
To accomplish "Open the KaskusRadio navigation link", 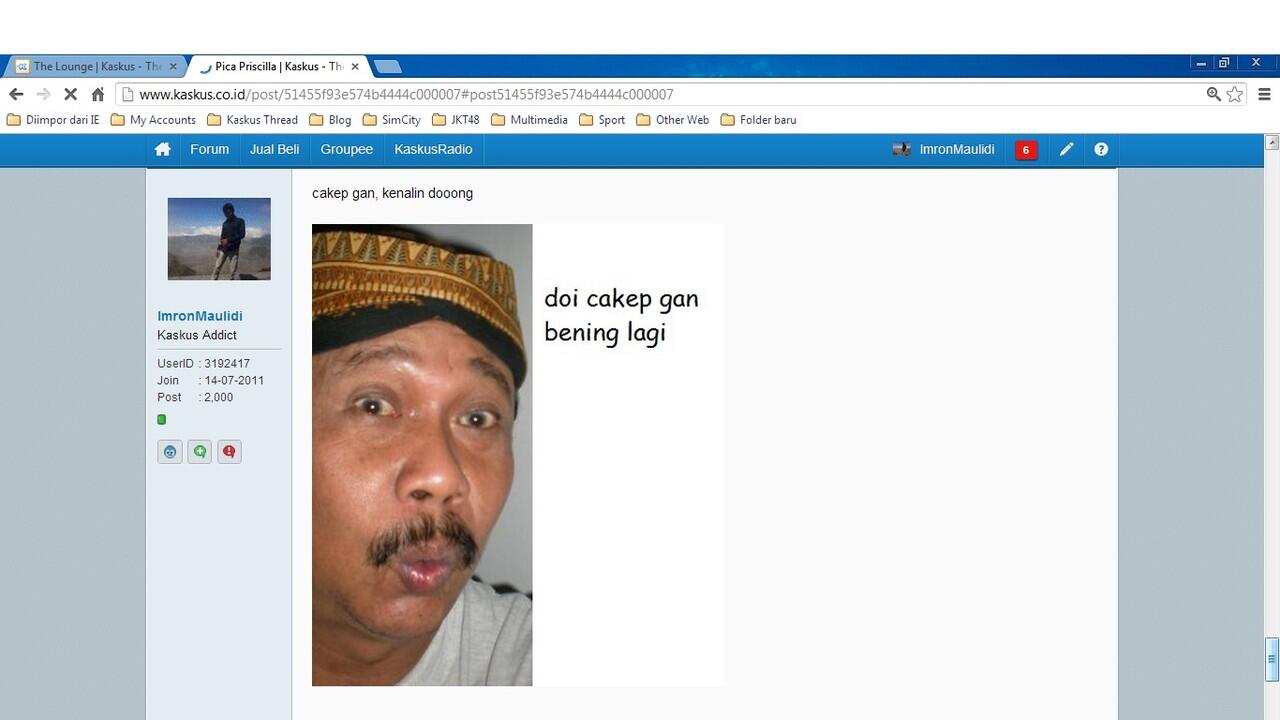I will pyautogui.click(x=433, y=149).
